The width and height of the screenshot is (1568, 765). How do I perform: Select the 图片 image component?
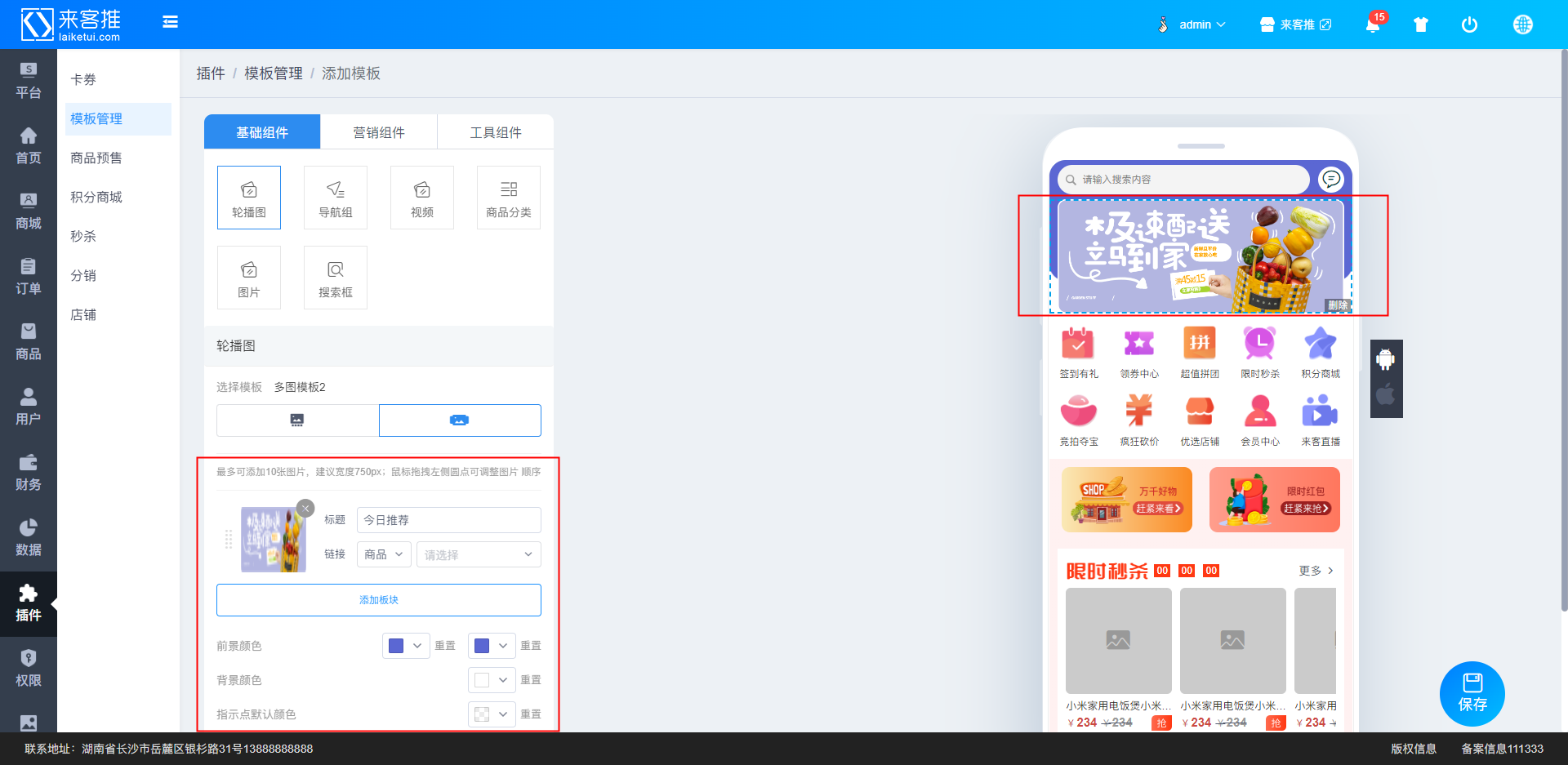click(x=249, y=278)
